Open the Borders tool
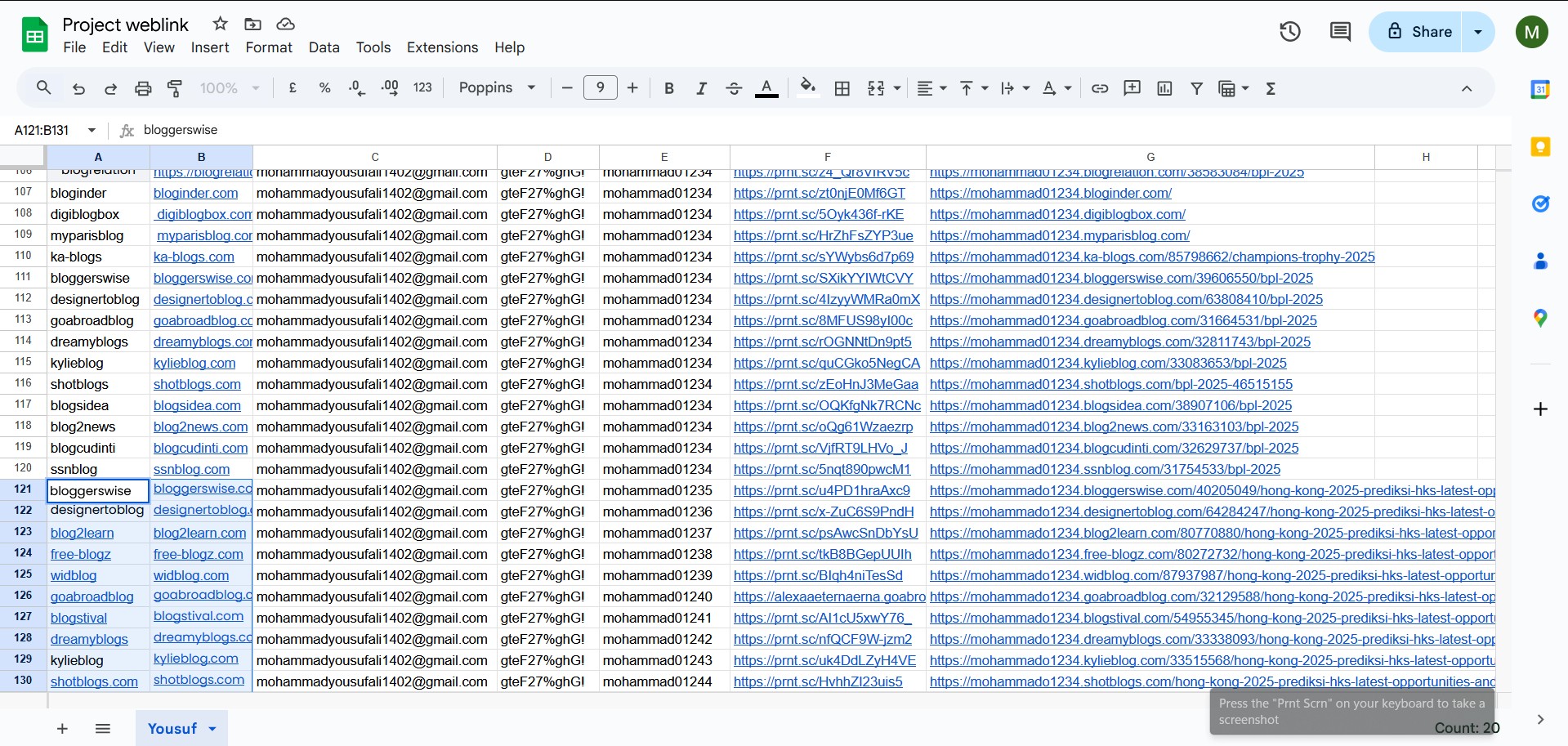This screenshot has height=746, width=1568. tap(842, 88)
